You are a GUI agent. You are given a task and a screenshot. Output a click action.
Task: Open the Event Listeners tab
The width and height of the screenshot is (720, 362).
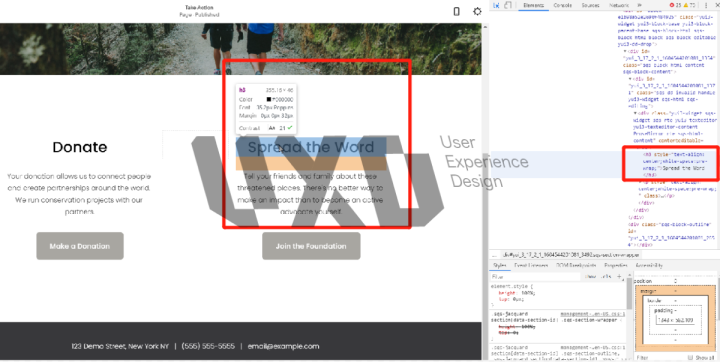pos(531,266)
